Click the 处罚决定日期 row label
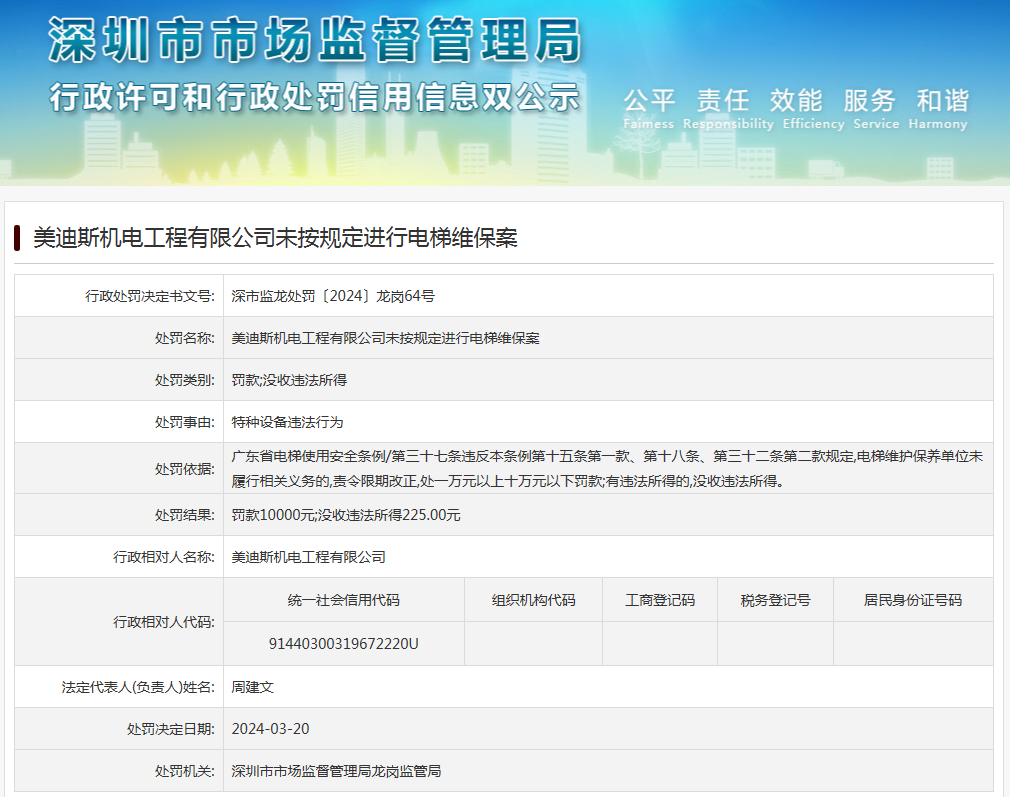Image resolution: width=1010 pixels, height=797 pixels. (171, 729)
